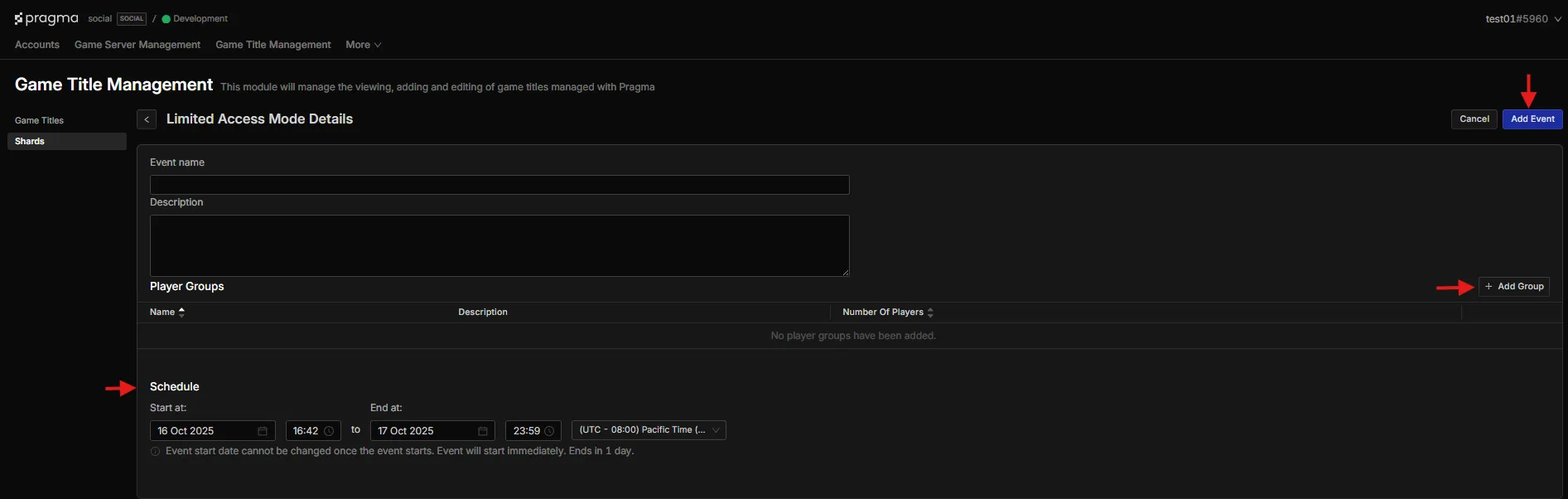Open the test01#5960 user account menu
The image size is (1568, 499).
(1522, 19)
